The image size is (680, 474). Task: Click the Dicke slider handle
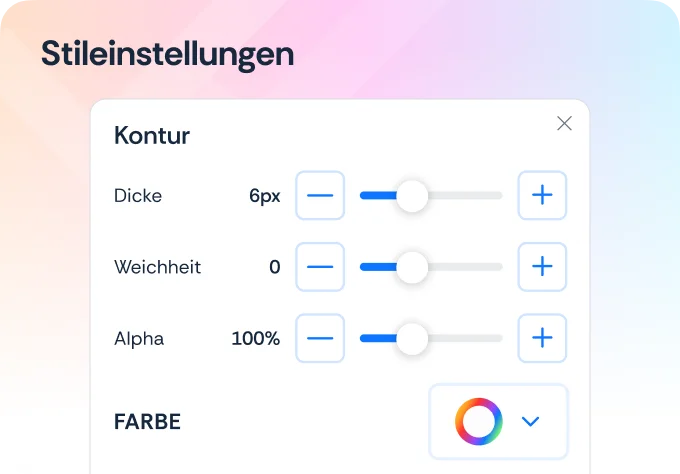412,196
